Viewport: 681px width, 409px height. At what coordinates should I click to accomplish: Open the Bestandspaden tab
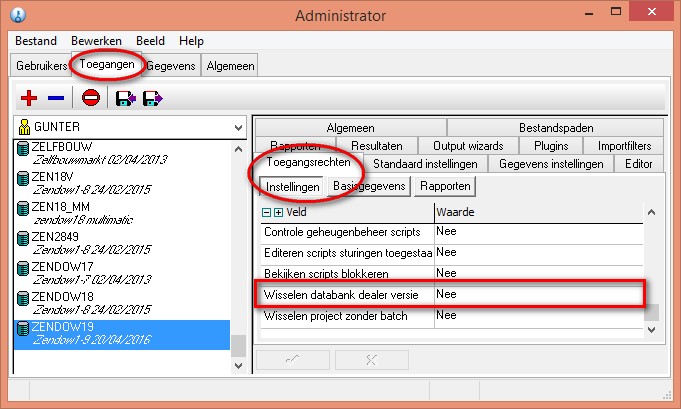coord(556,128)
